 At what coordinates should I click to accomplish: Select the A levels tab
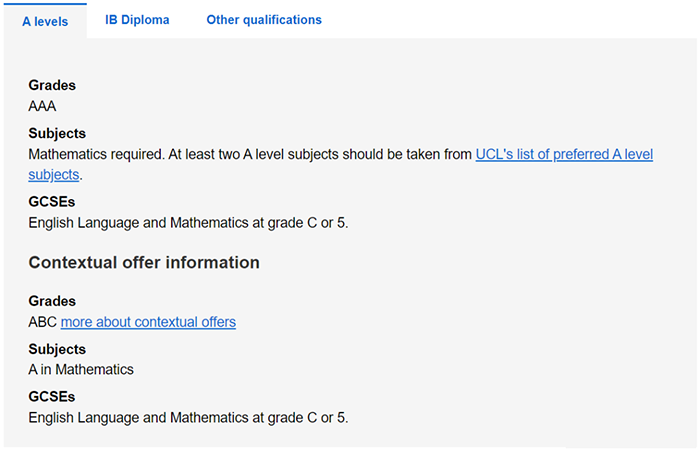[x=45, y=21]
